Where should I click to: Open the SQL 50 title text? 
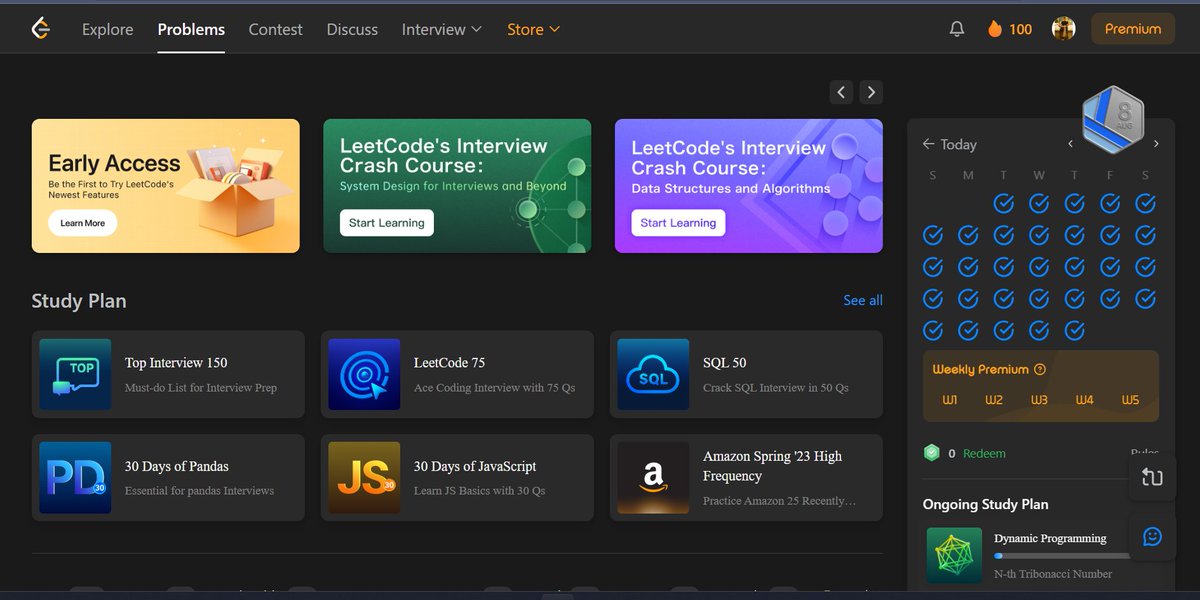click(x=724, y=363)
